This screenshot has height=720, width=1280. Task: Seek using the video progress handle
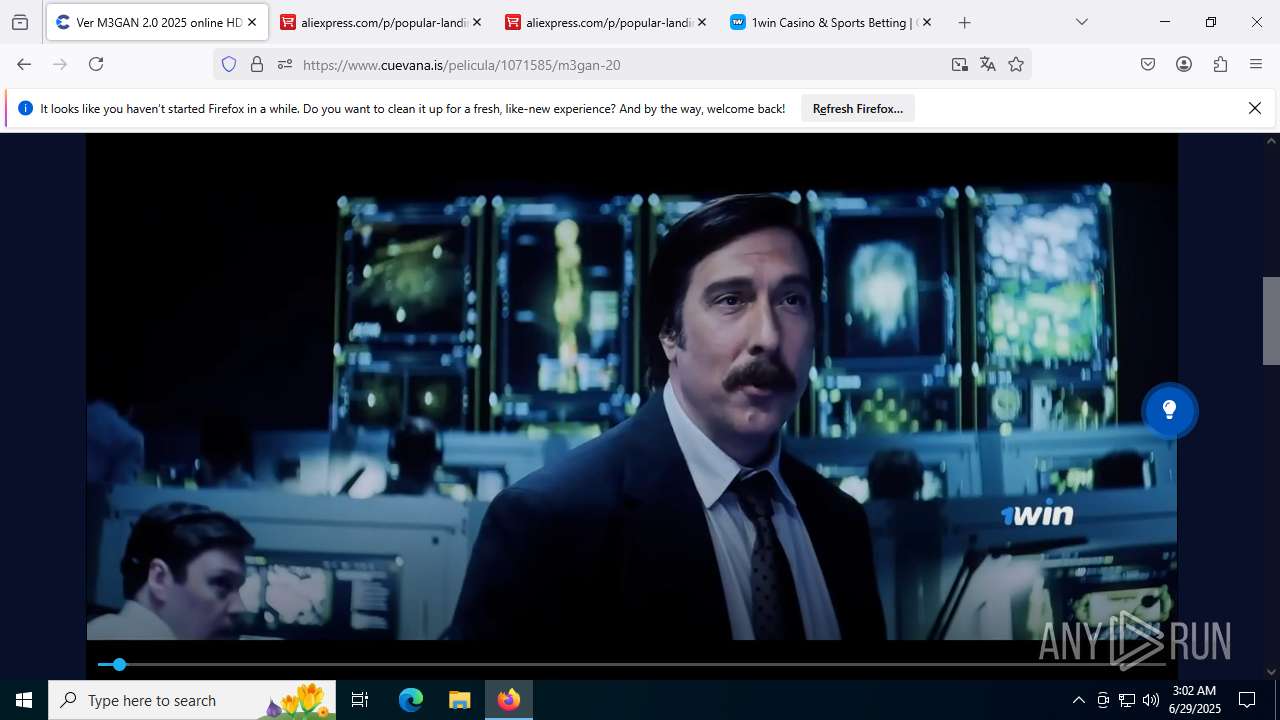point(119,664)
